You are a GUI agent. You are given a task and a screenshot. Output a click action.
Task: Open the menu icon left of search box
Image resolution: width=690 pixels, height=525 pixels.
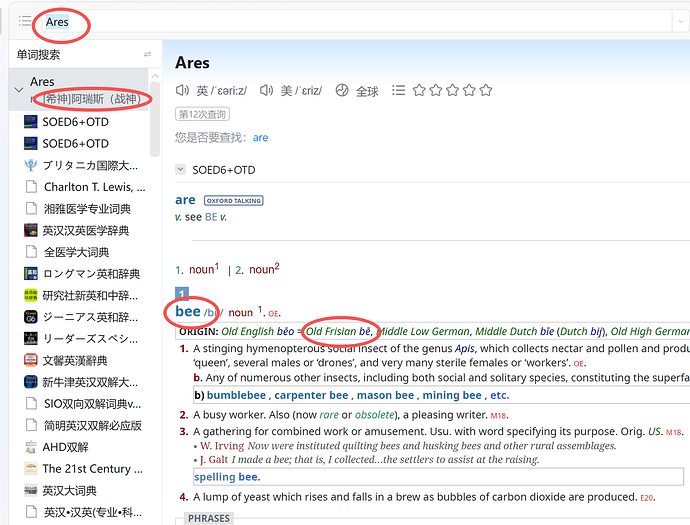(25, 21)
